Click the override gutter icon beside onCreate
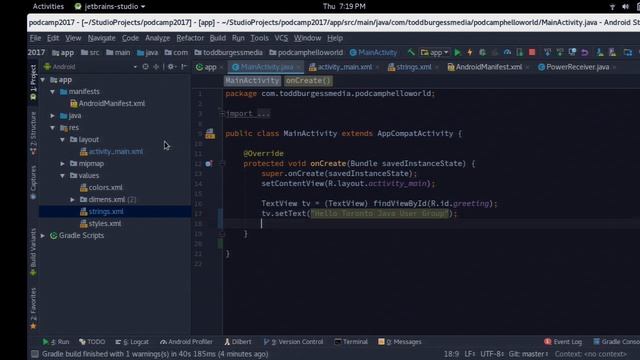The image size is (640, 360). [209, 164]
